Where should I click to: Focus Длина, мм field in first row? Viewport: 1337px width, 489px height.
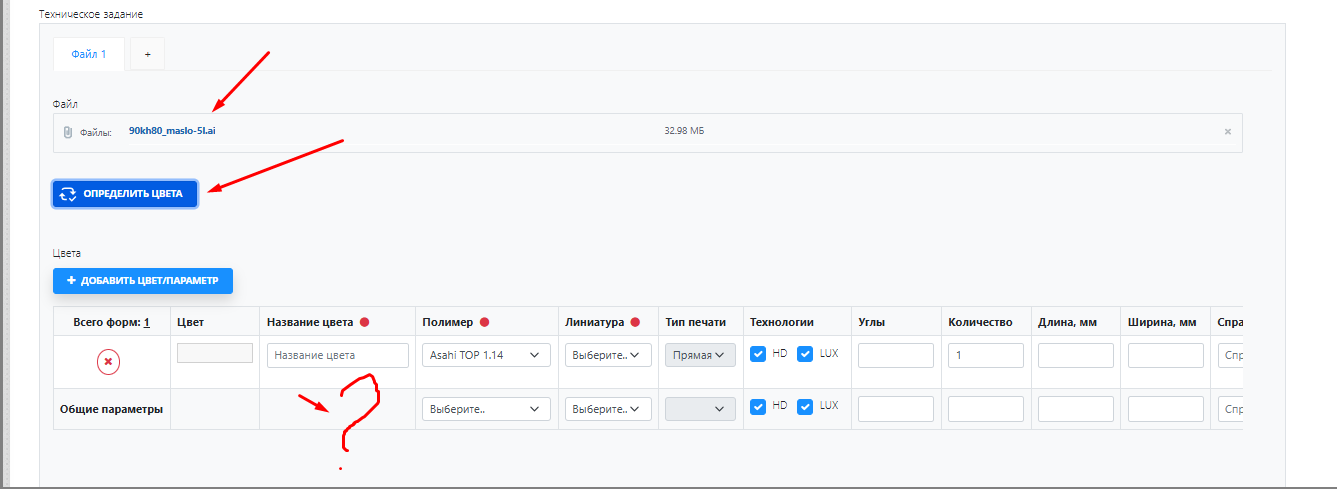pos(1076,355)
